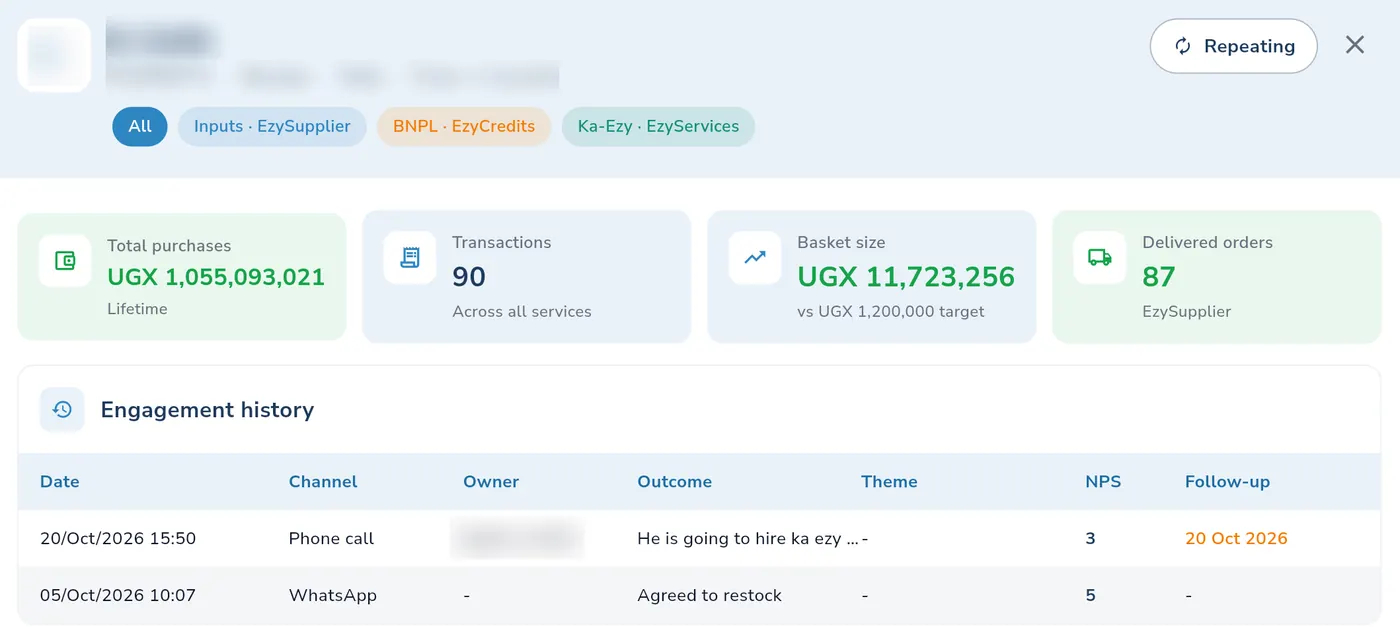
Task: Click the Channel column header
Action: tap(323, 481)
